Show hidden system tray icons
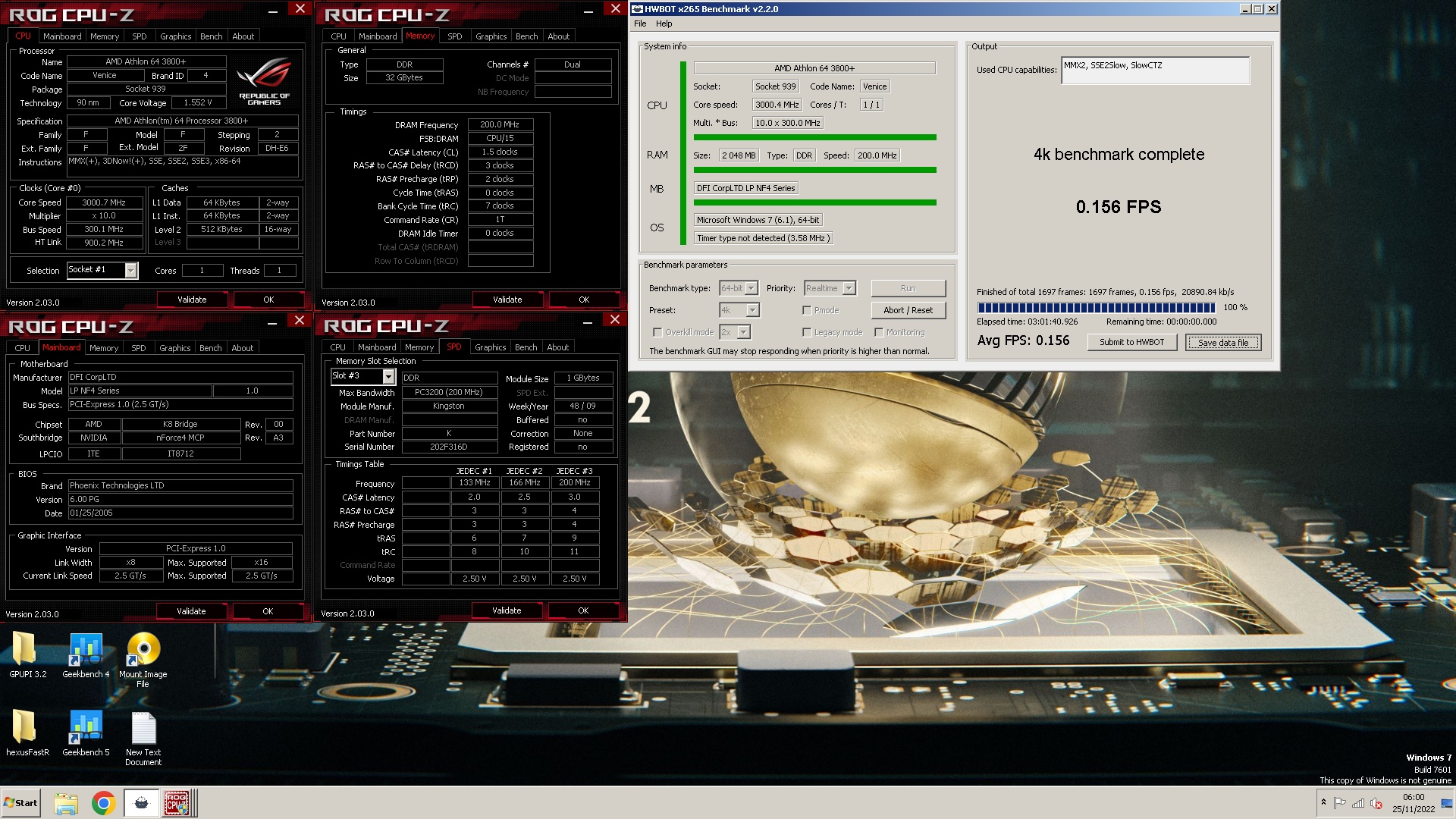The width and height of the screenshot is (1456, 819). 1323,802
